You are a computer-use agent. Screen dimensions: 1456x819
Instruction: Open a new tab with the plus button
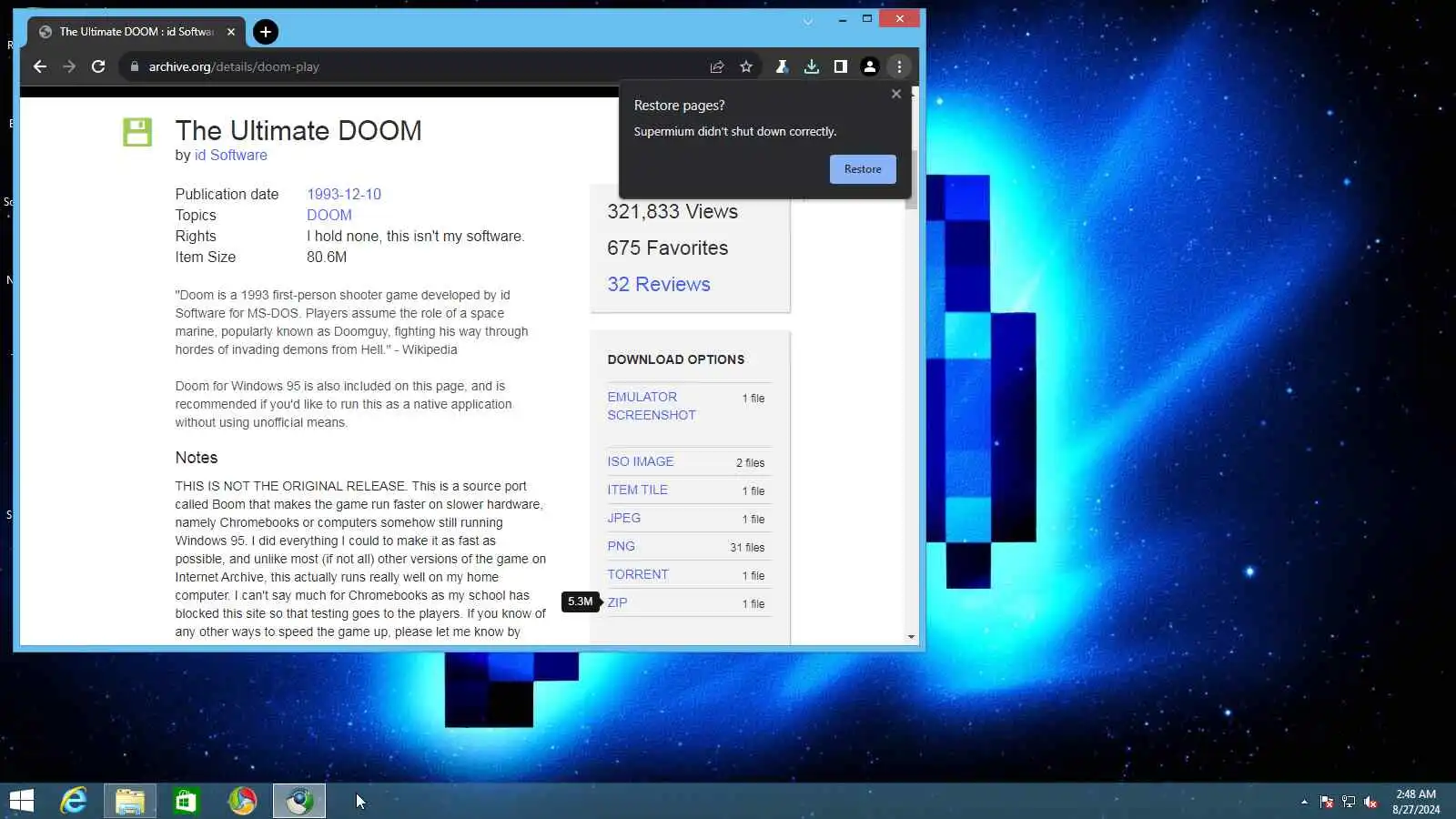tap(265, 32)
